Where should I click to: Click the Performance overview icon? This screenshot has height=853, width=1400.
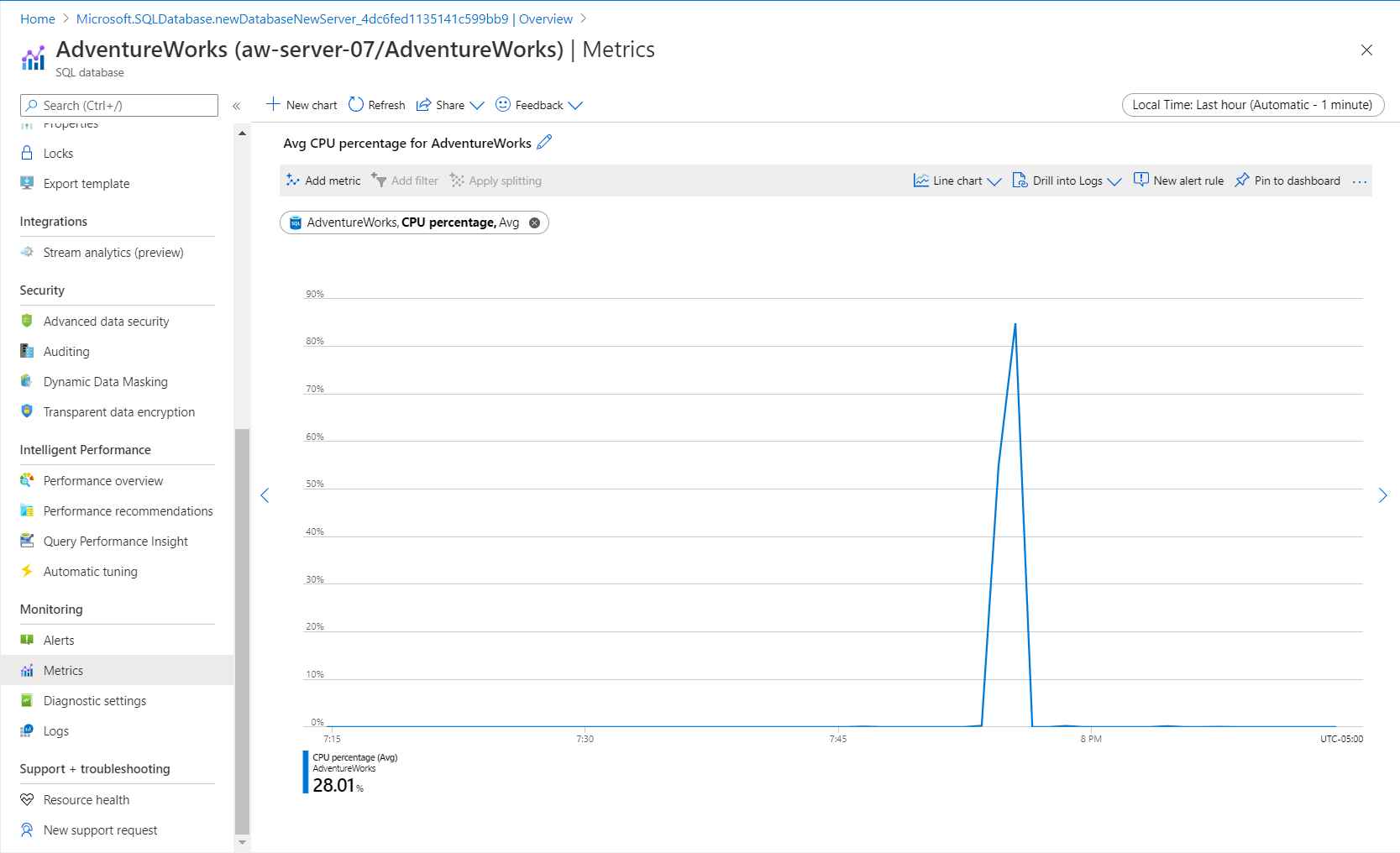tap(27, 480)
